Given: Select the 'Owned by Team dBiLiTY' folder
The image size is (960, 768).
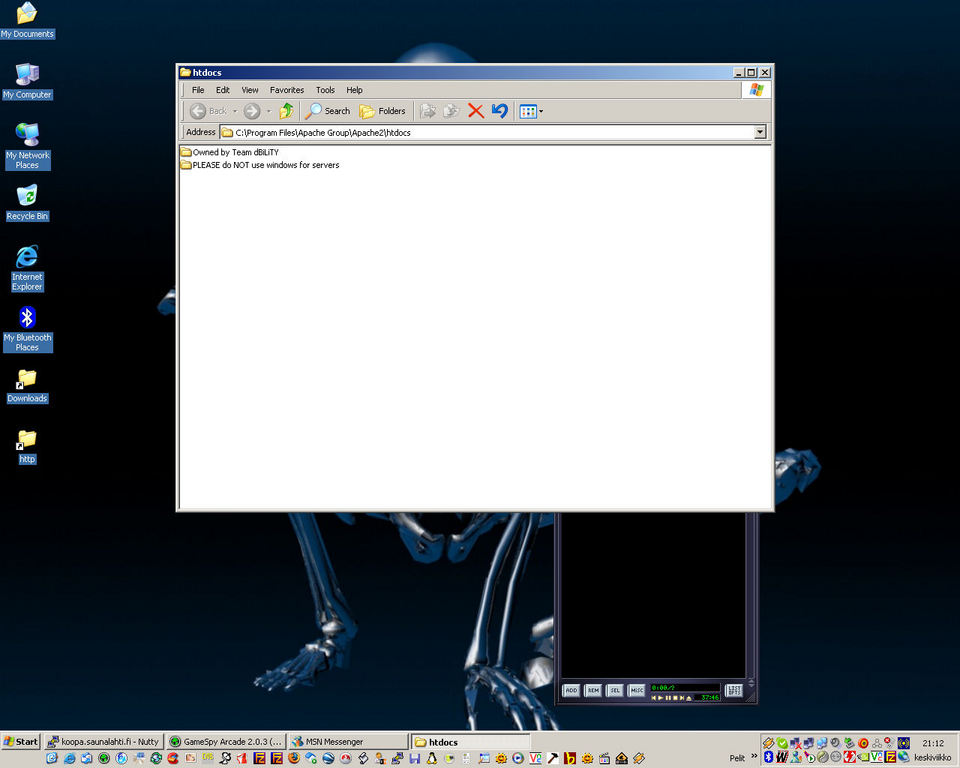Looking at the screenshot, I should (235, 152).
